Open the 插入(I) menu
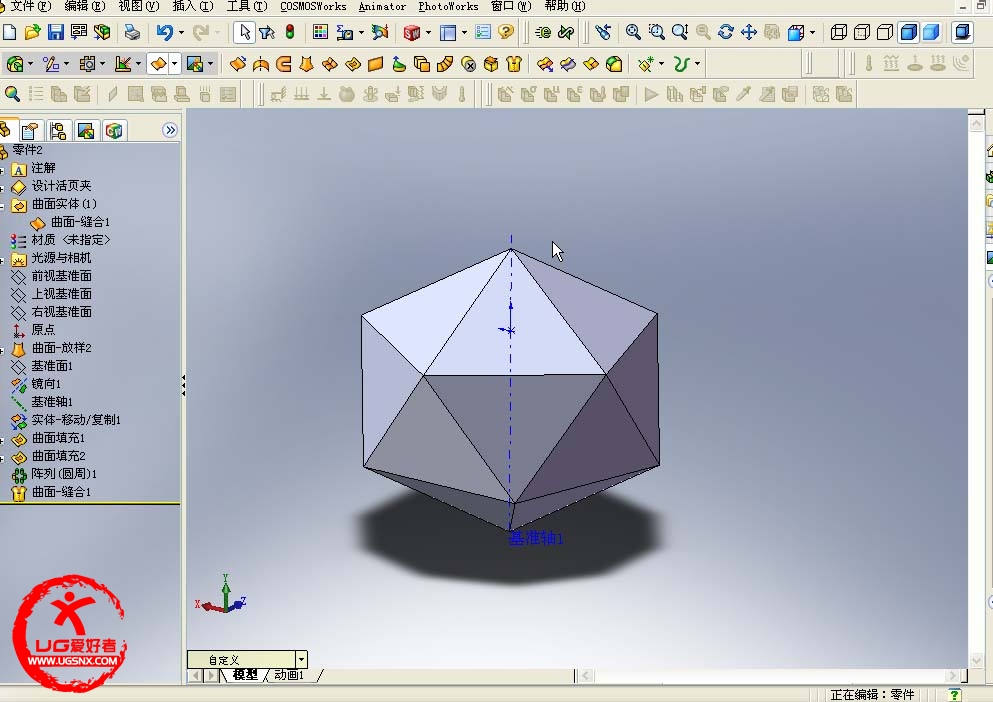 [193, 6]
